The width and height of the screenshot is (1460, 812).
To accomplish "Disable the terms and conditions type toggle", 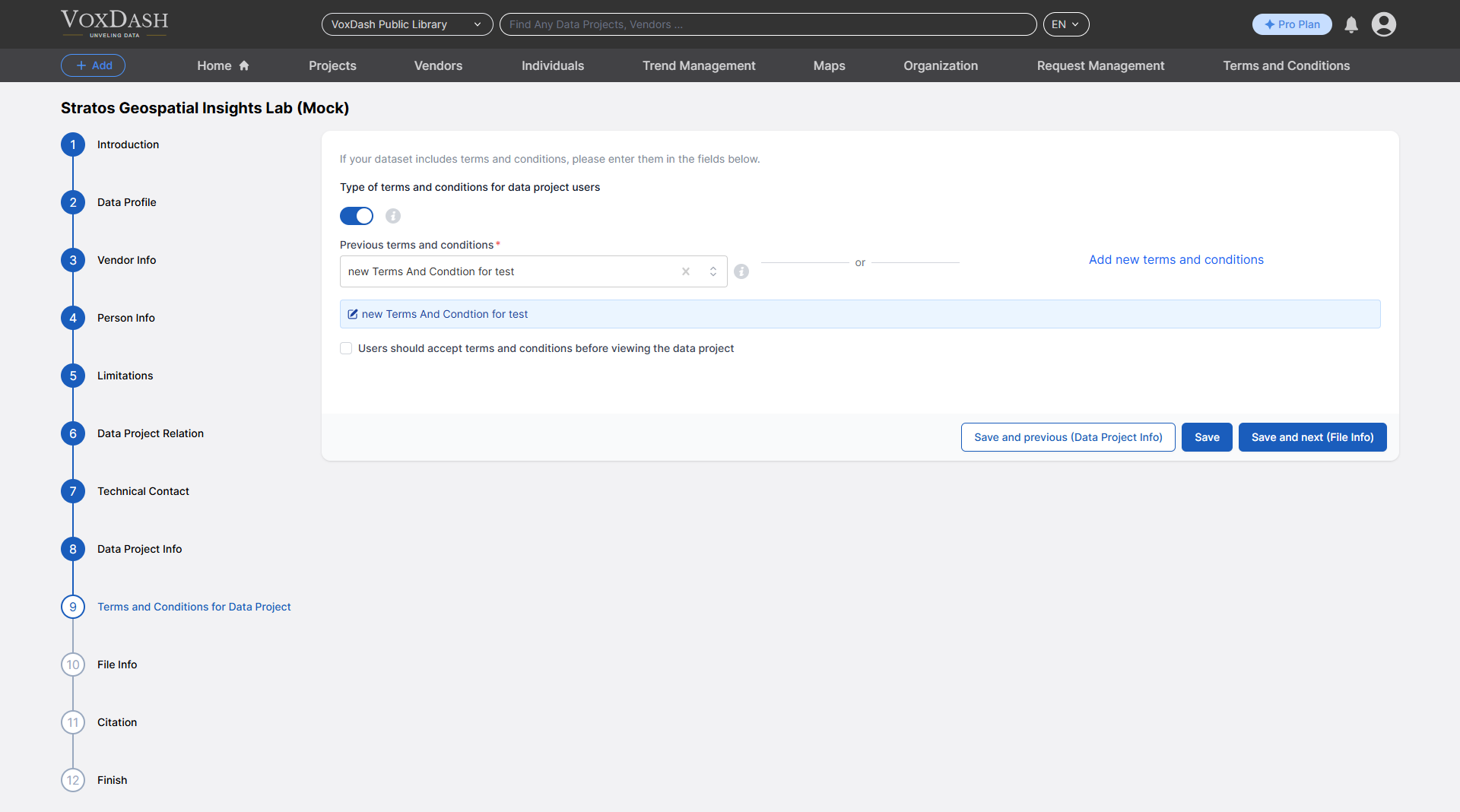I will (356, 216).
